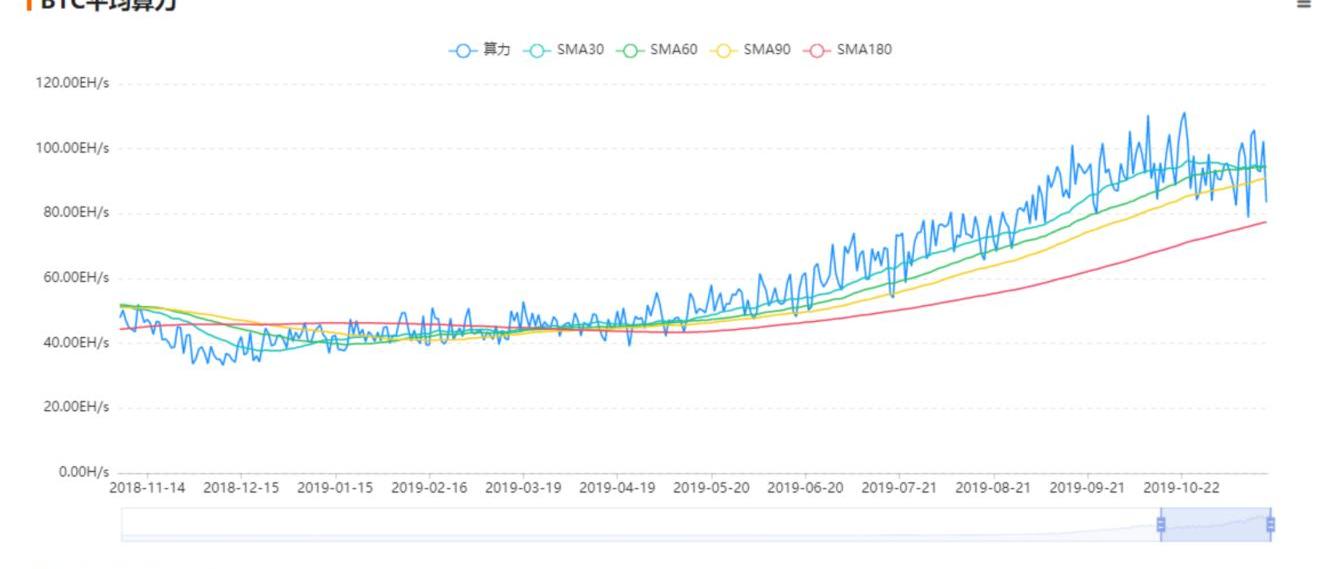
Task: Click the left handle of range slider
Action: (1161, 524)
